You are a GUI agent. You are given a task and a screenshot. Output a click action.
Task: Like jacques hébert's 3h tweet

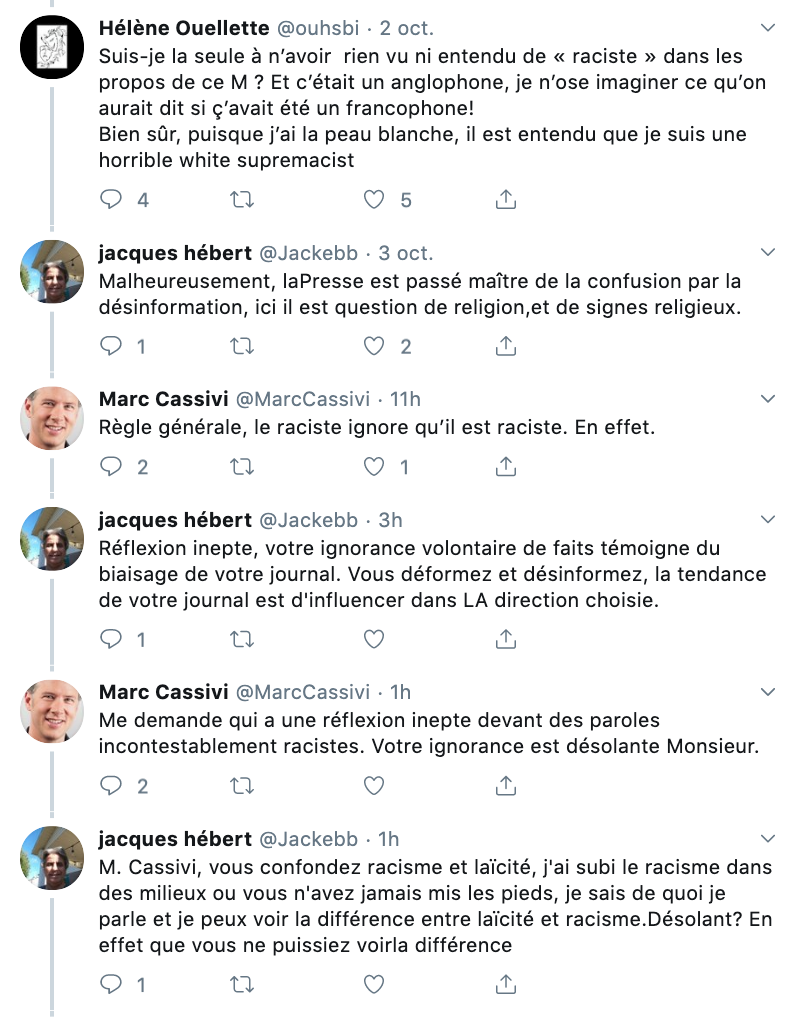[x=374, y=639]
